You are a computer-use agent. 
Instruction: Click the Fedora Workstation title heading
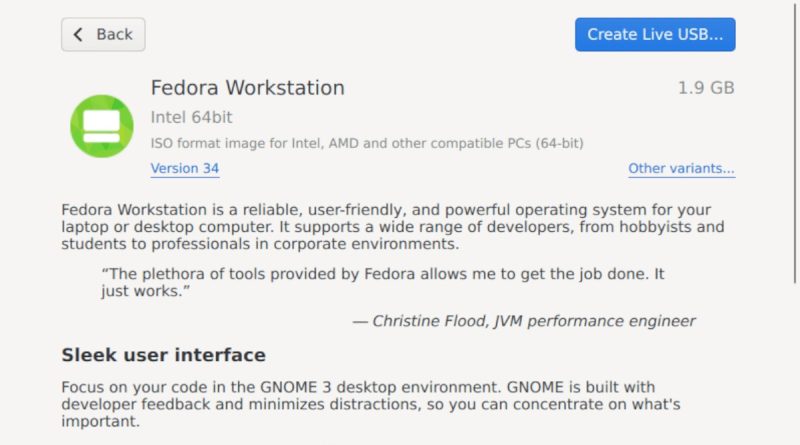point(247,88)
